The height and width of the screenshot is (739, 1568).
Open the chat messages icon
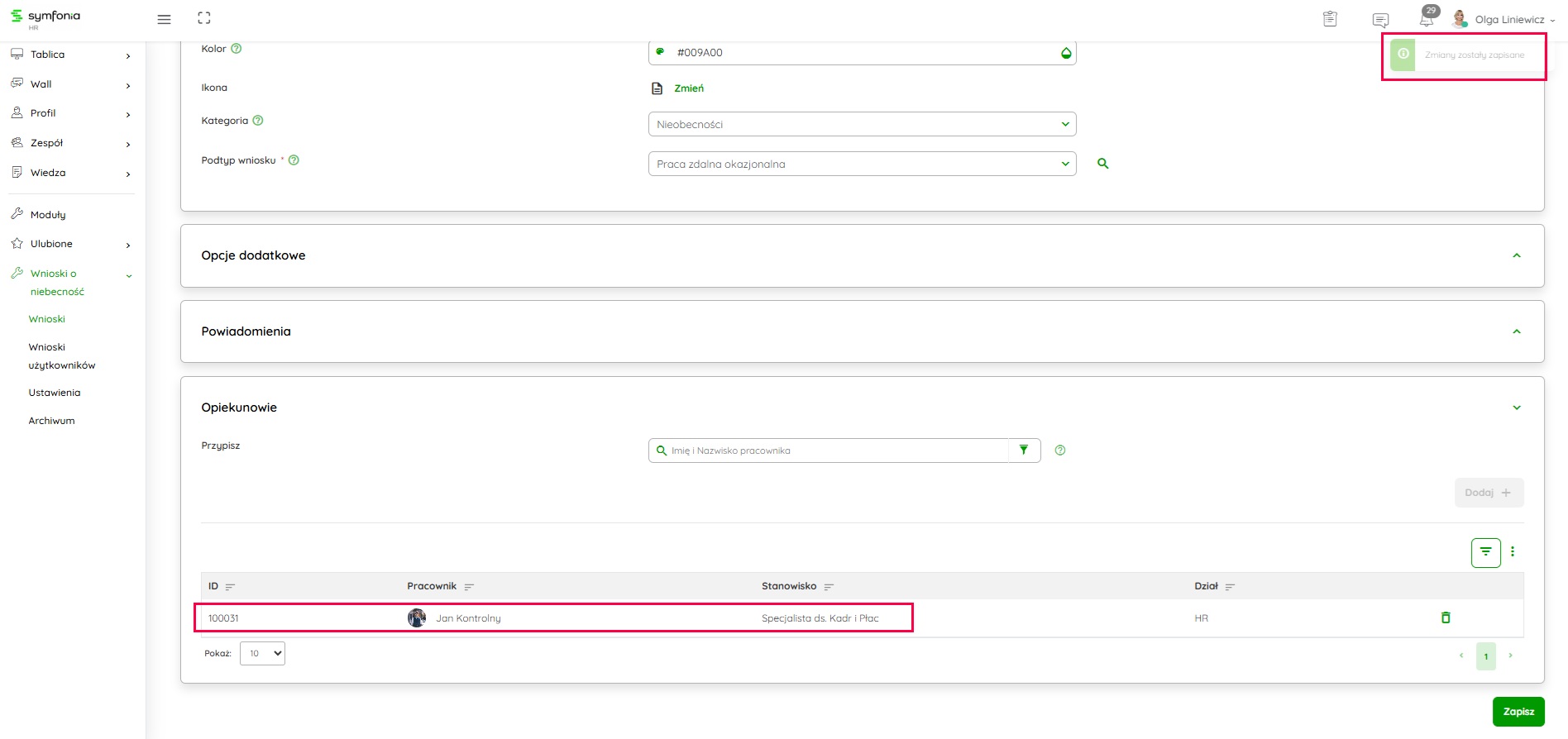[1380, 20]
